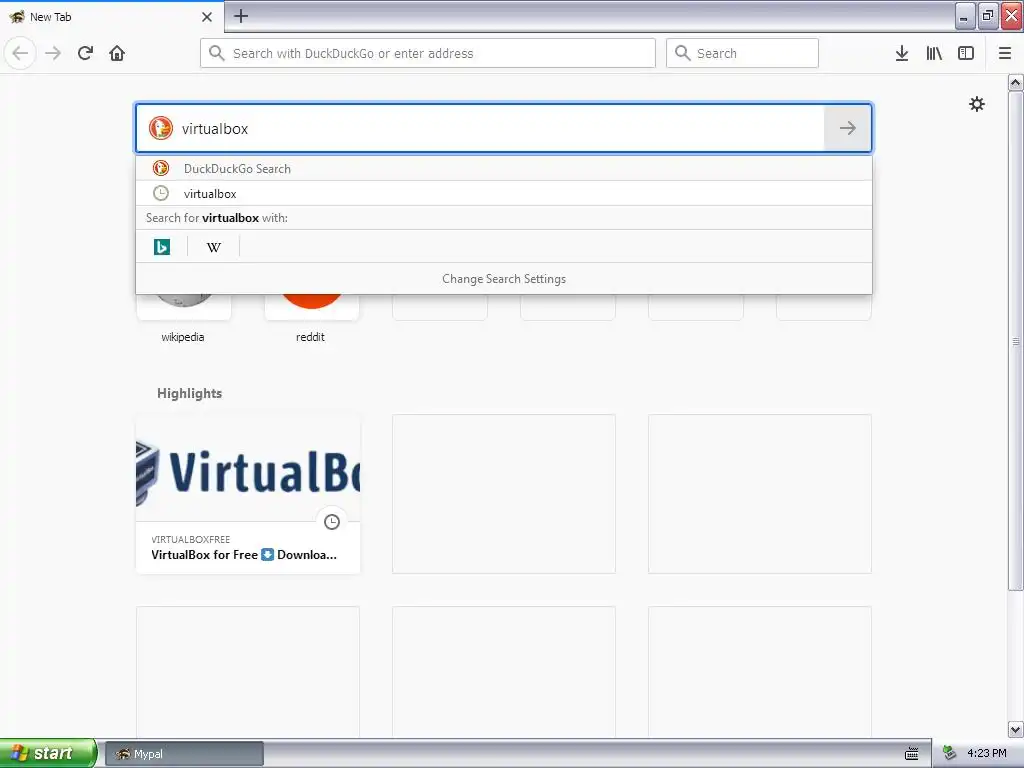
Task: Reload the current page
Action: point(85,53)
